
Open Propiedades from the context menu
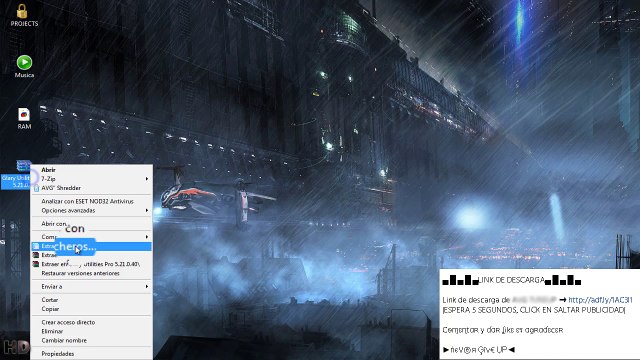click(x=58, y=353)
